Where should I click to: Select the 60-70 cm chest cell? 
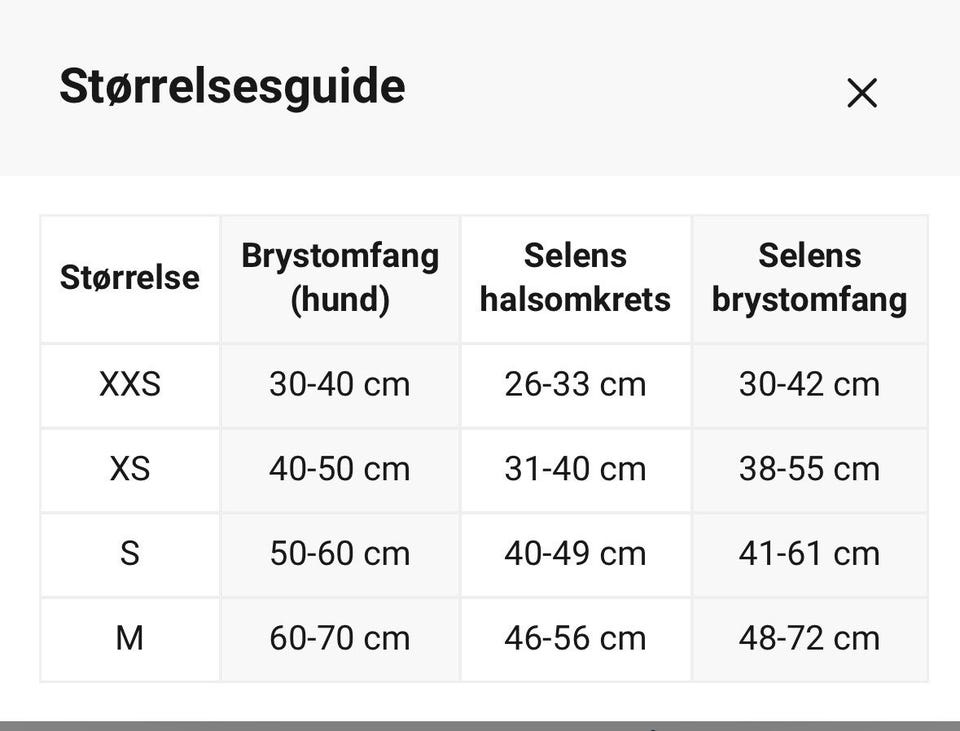[x=340, y=639]
